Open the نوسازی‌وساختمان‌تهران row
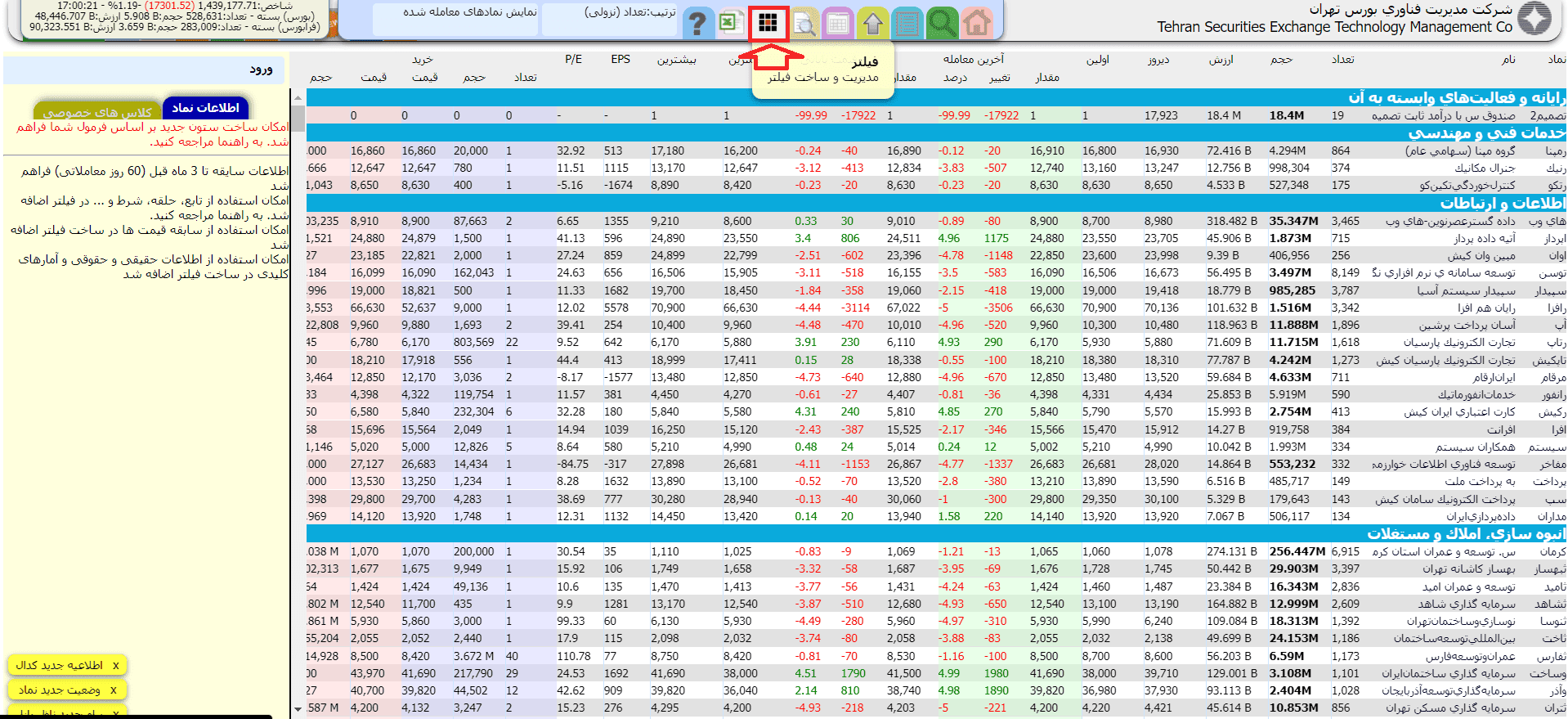 pyautogui.click(x=936, y=621)
